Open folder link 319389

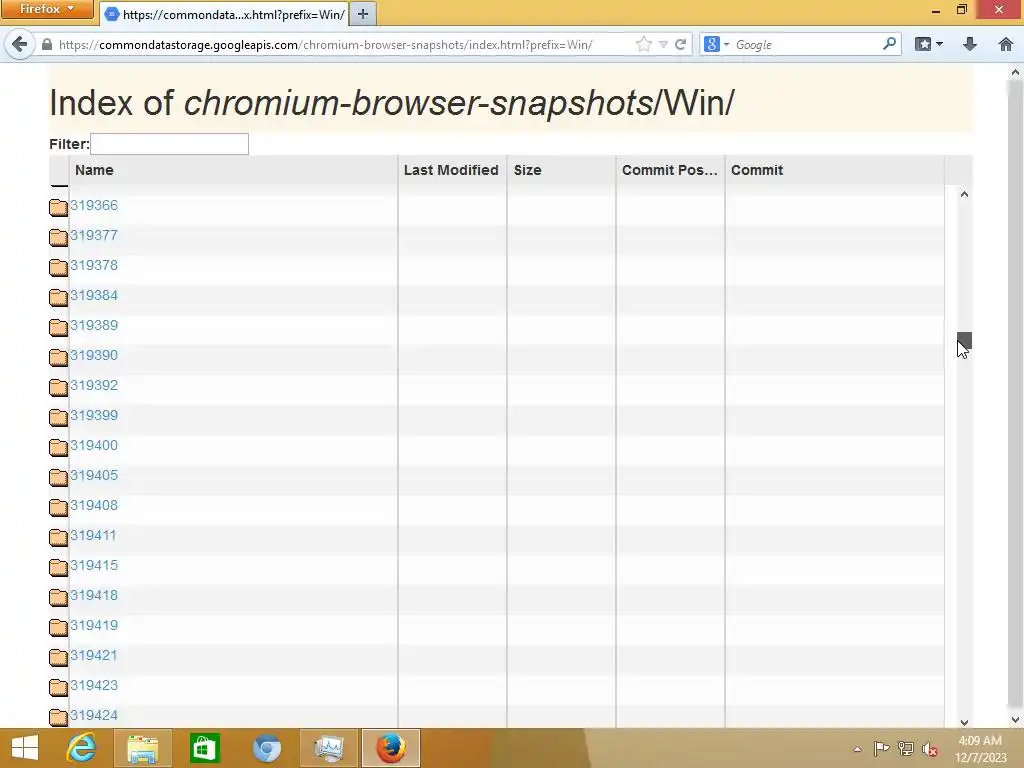pyautogui.click(x=94, y=326)
